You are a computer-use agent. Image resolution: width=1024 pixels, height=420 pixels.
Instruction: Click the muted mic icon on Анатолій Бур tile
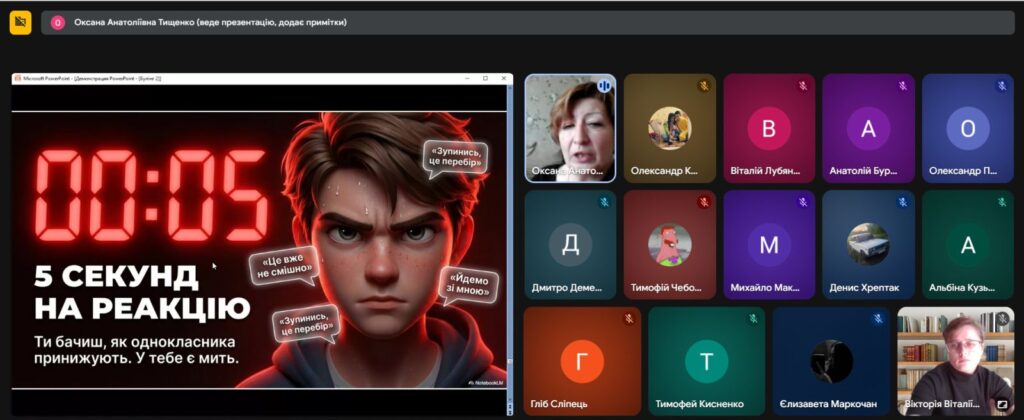(901, 86)
